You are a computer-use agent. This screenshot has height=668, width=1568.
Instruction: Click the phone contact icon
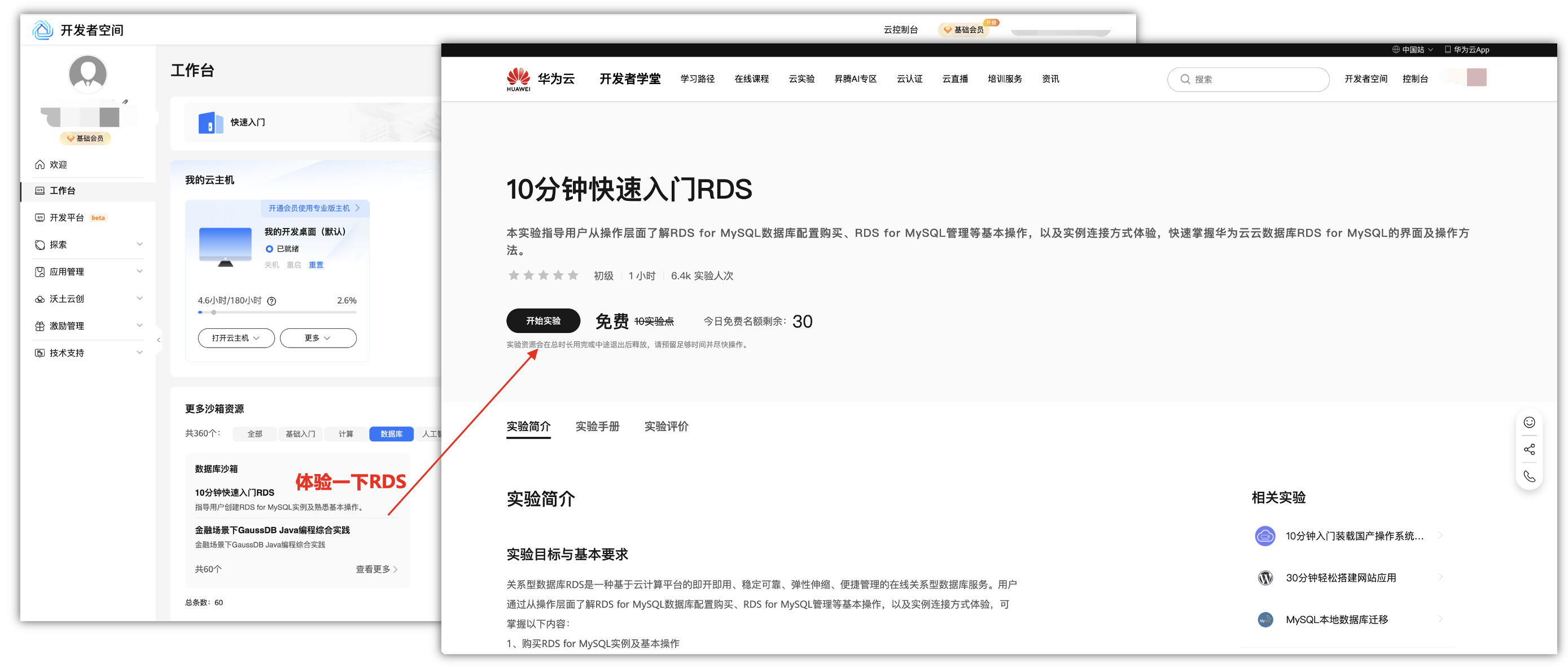(1529, 476)
